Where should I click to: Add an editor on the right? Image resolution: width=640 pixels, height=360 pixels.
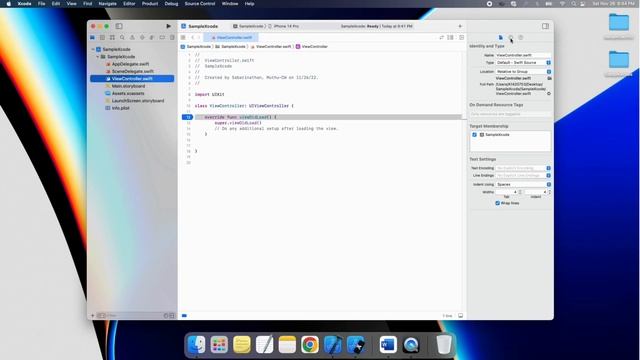click(x=462, y=38)
